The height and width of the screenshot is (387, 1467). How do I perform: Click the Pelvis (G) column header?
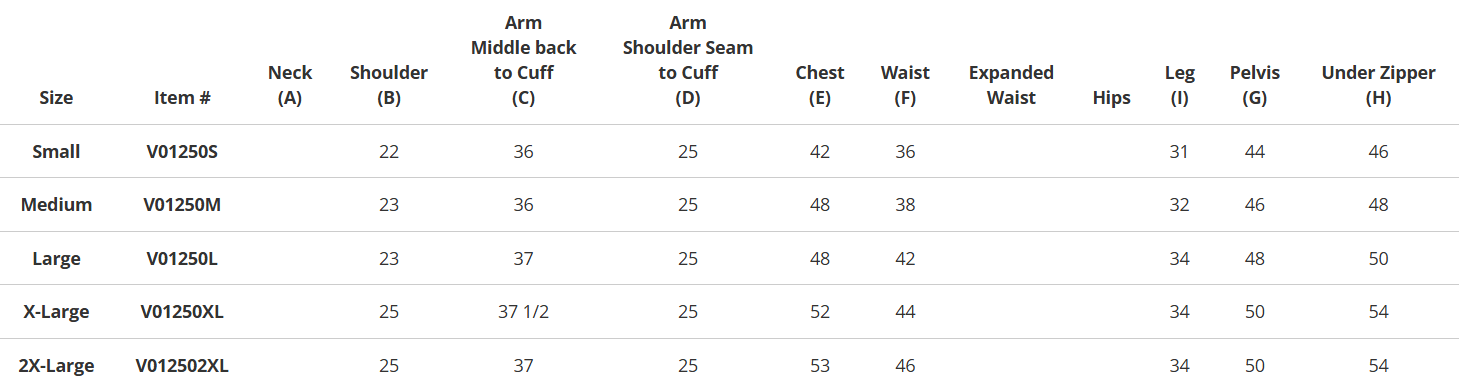[1255, 85]
